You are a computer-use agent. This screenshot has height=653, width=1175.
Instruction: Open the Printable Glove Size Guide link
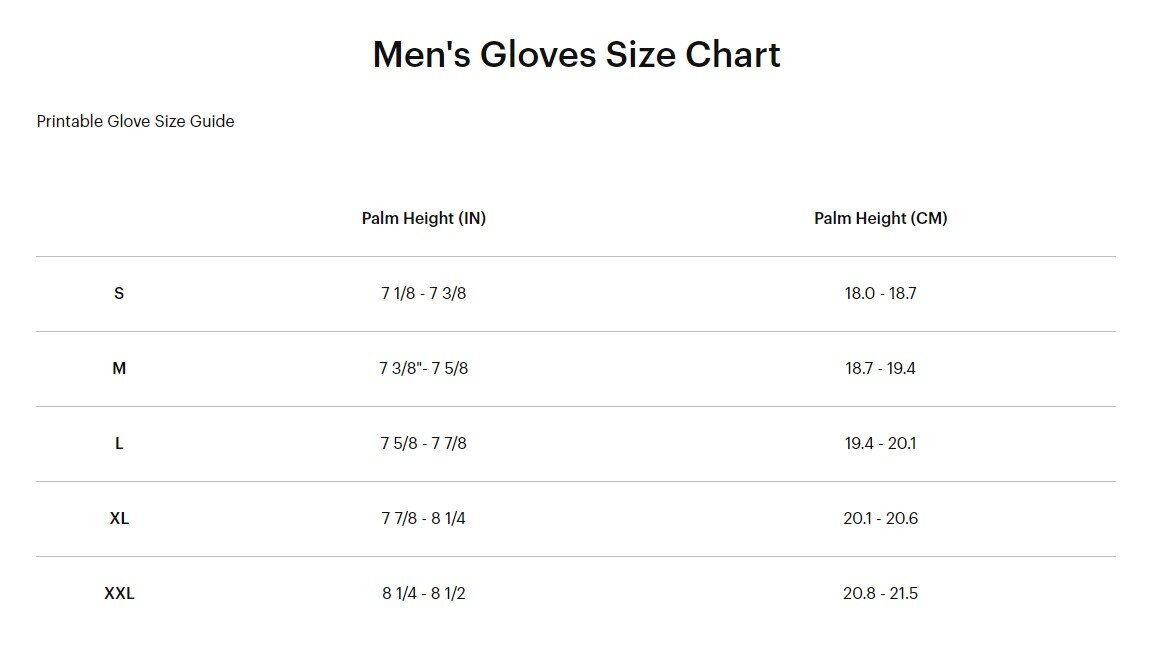135,121
